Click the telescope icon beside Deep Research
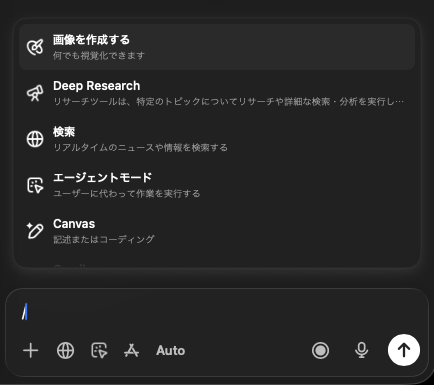The image size is (434, 385). (x=35, y=93)
